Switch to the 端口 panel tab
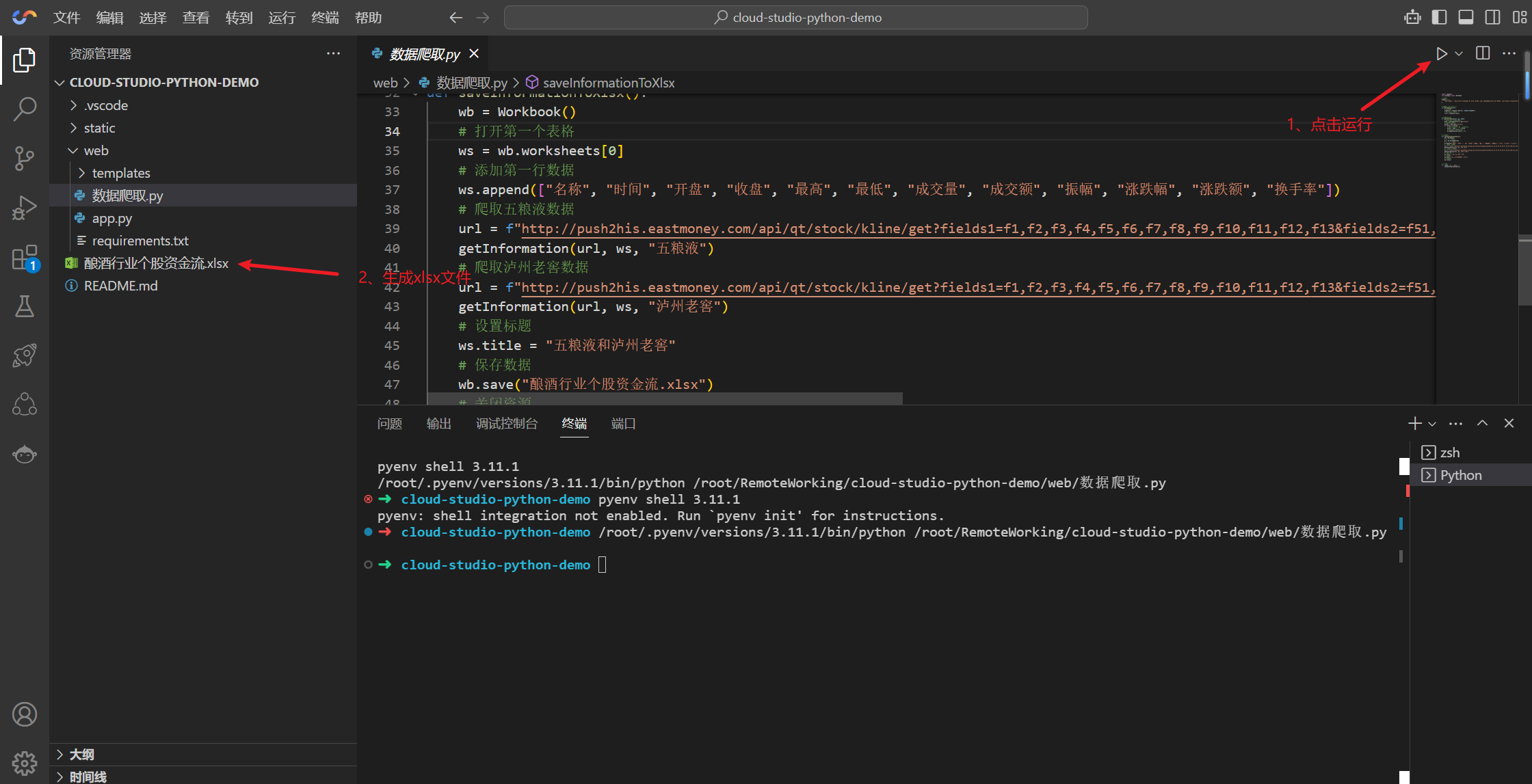The image size is (1532, 784). (x=624, y=424)
